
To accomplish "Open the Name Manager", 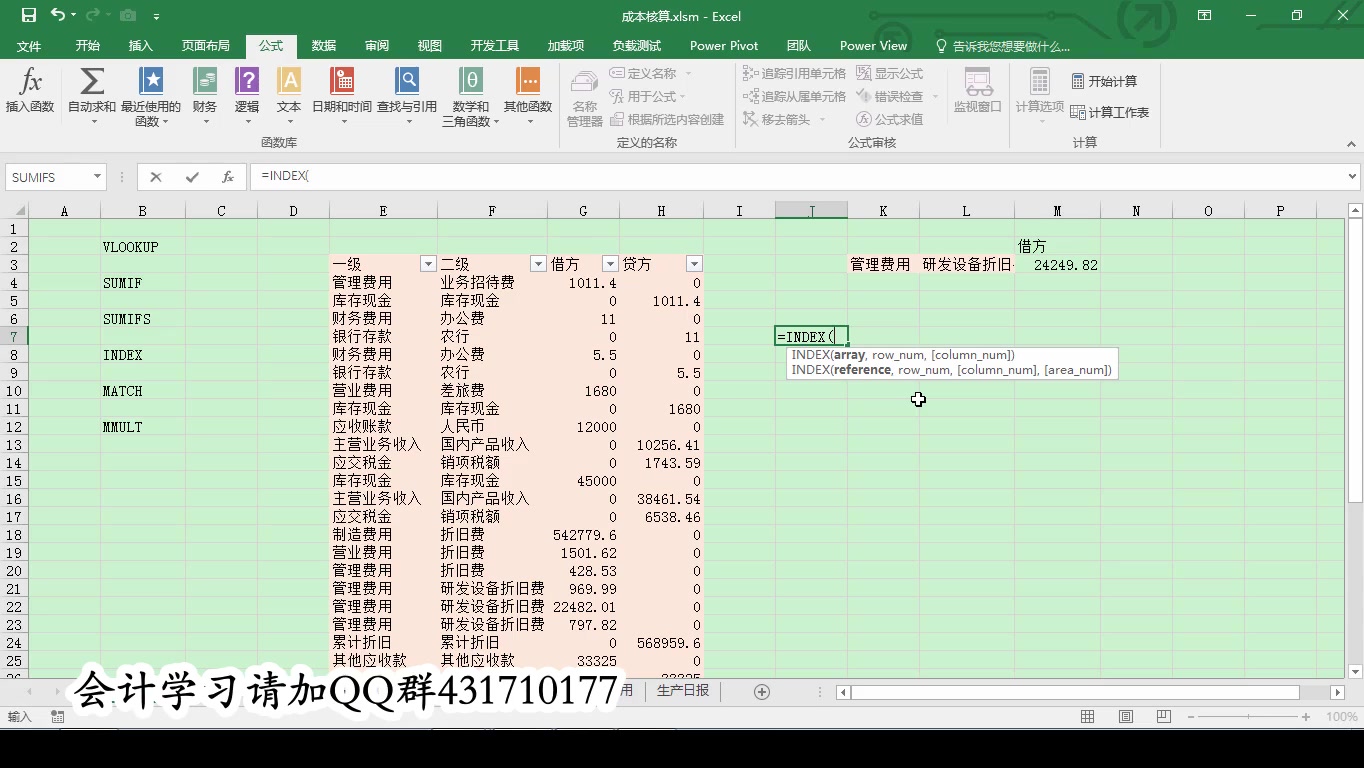I will tap(585, 97).
